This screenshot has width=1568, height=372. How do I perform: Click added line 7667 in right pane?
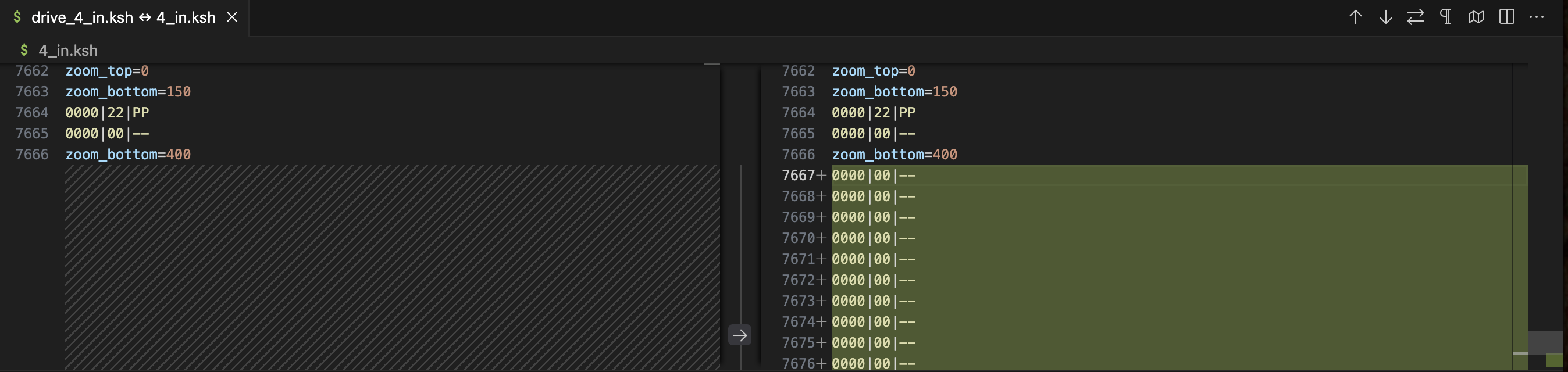pos(873,176)
